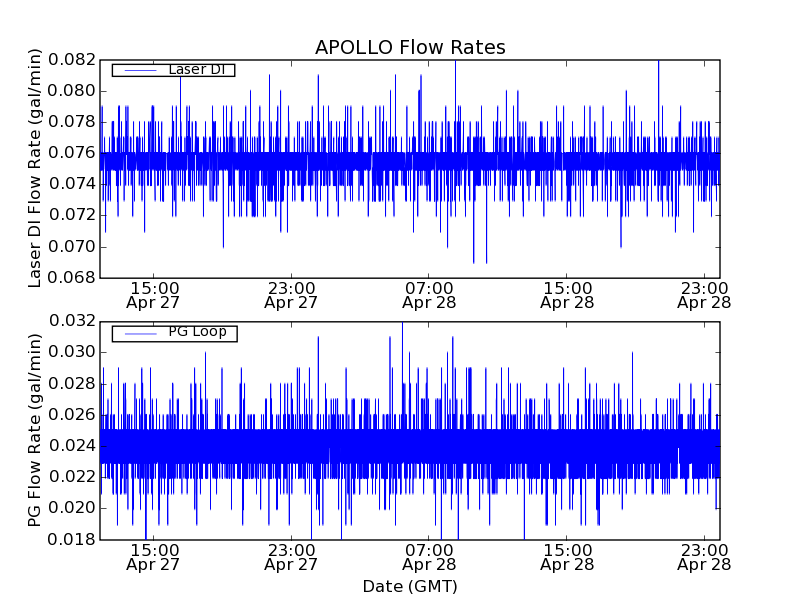Screen dimensions: 800x600
Task: Click "23:00 Apr 28" tick under Laser DI plot
Action: [705, 295]
